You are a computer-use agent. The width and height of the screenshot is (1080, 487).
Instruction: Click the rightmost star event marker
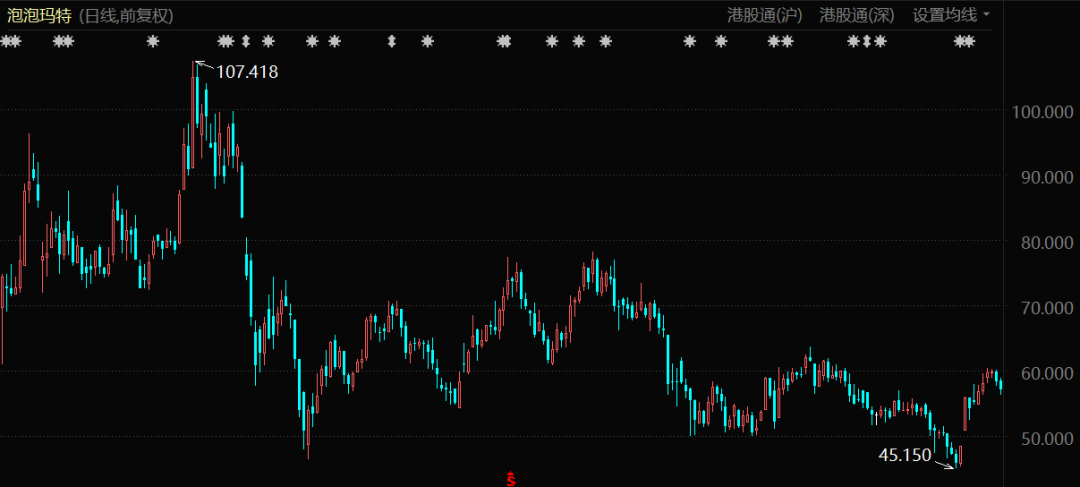(970, 42)
